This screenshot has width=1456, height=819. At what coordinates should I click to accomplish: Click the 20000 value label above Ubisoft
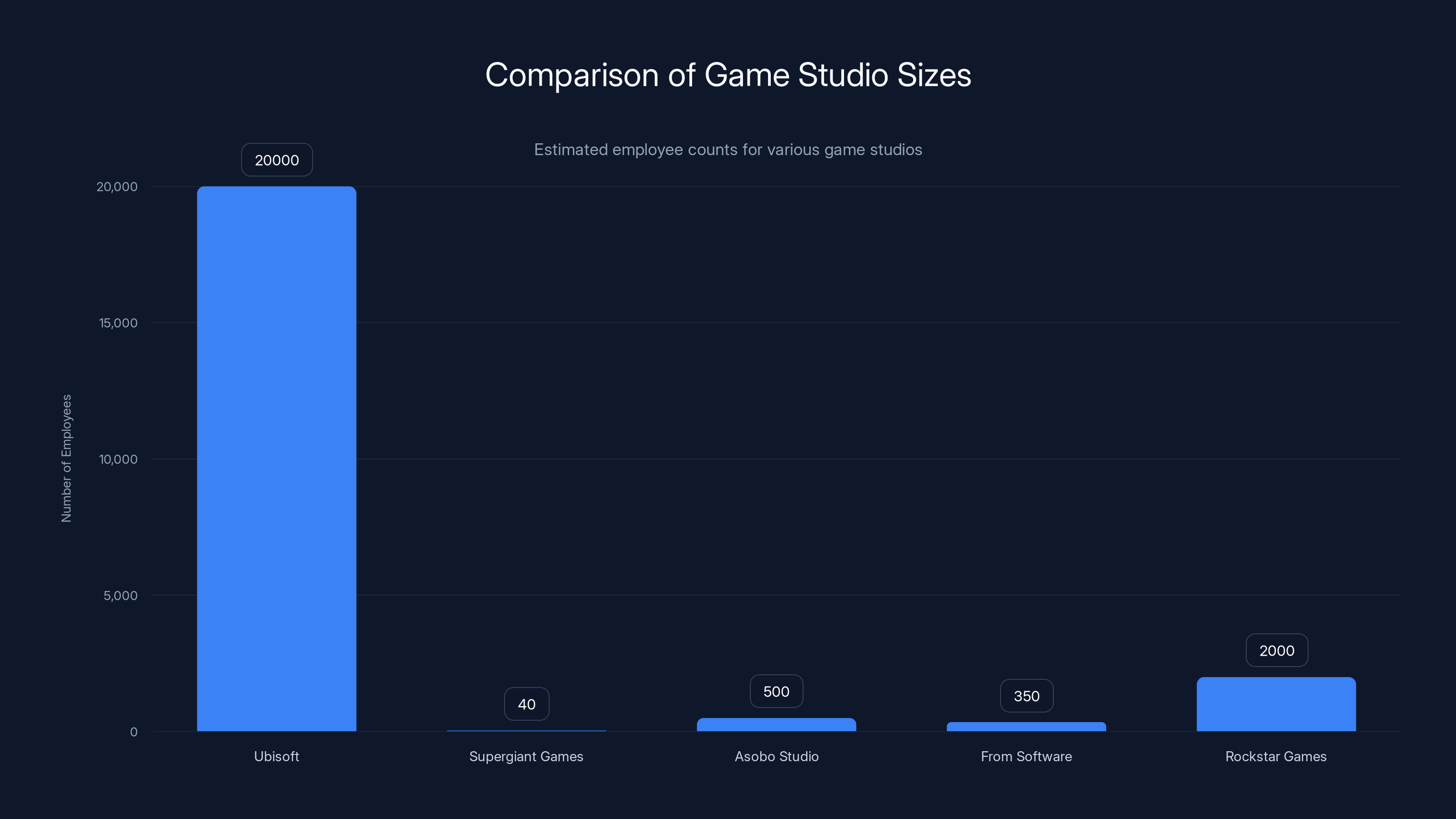point(276,159)
